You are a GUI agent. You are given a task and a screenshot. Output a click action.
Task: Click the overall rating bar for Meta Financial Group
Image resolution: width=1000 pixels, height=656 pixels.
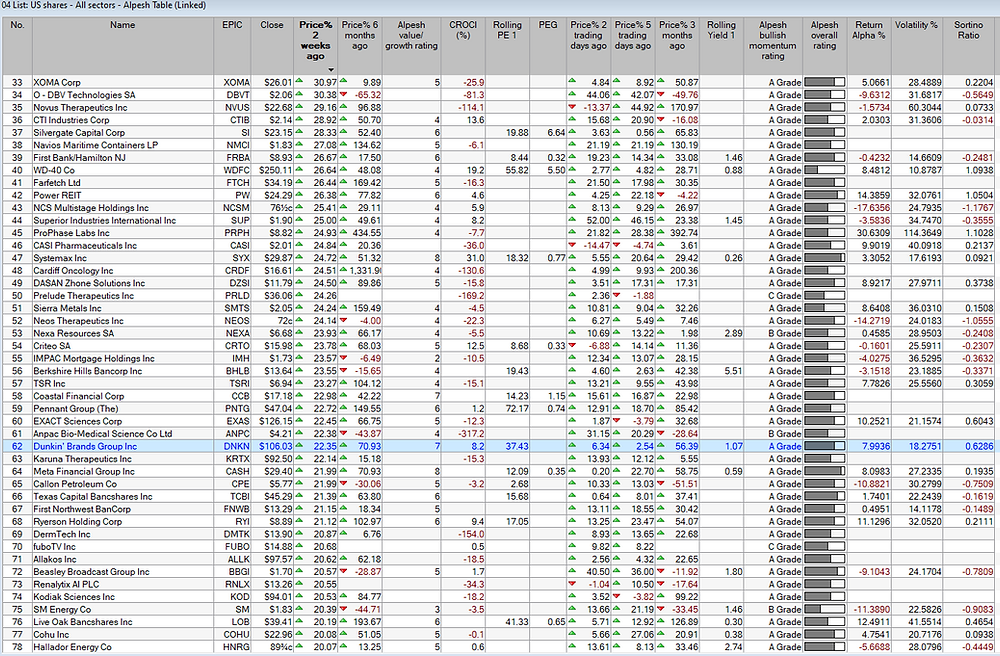coord(825,471)
